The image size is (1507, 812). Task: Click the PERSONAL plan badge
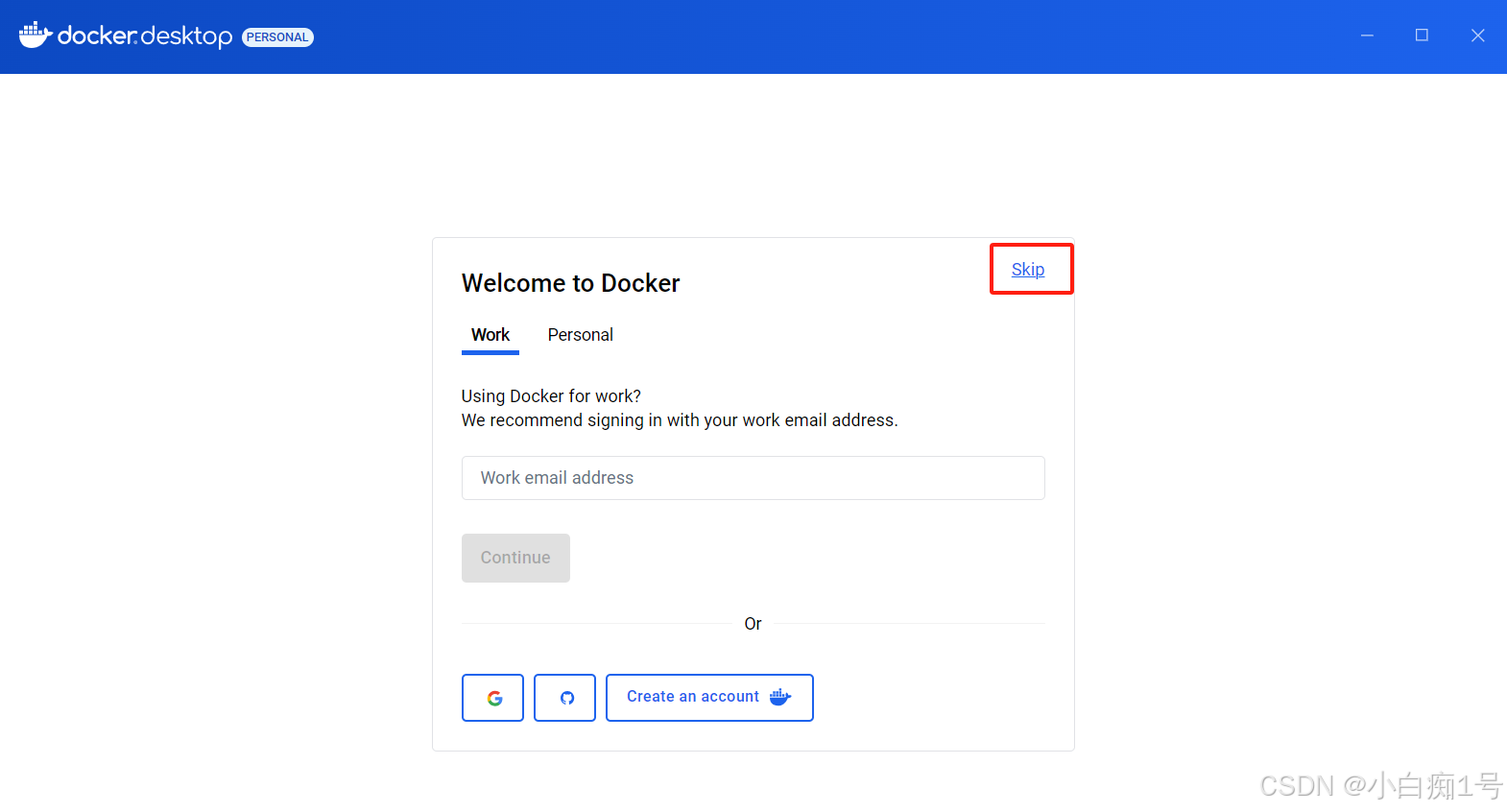click(x=277, y=37)
